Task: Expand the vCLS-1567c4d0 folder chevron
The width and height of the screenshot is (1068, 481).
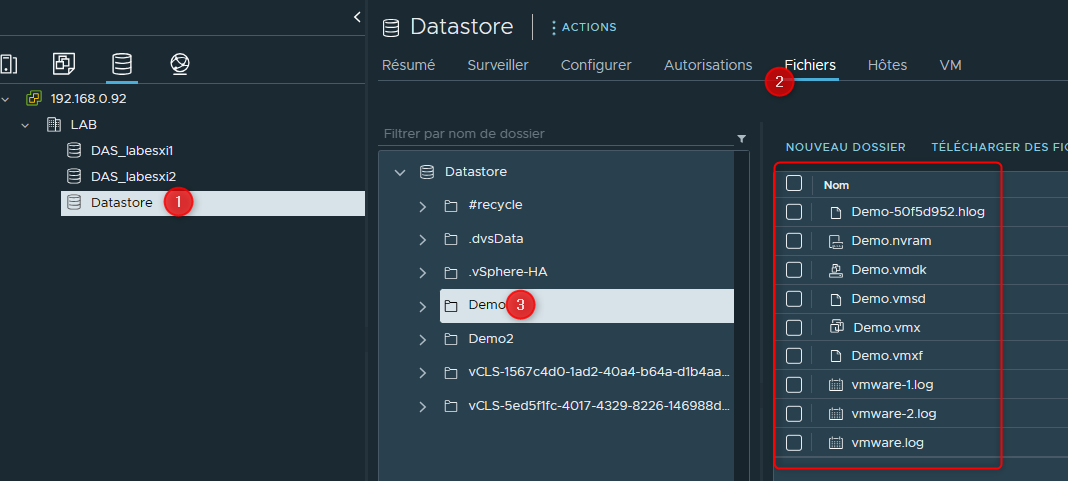Action: (x=423, y=373)
